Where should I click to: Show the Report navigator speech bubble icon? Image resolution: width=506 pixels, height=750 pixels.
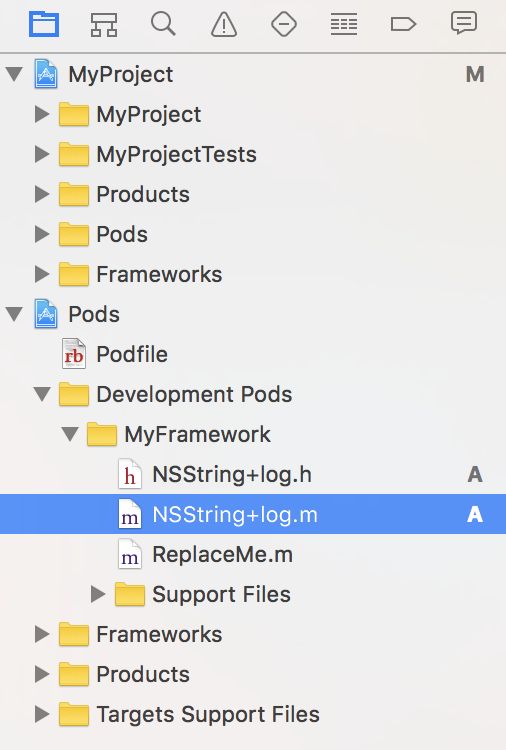(463, 23)
